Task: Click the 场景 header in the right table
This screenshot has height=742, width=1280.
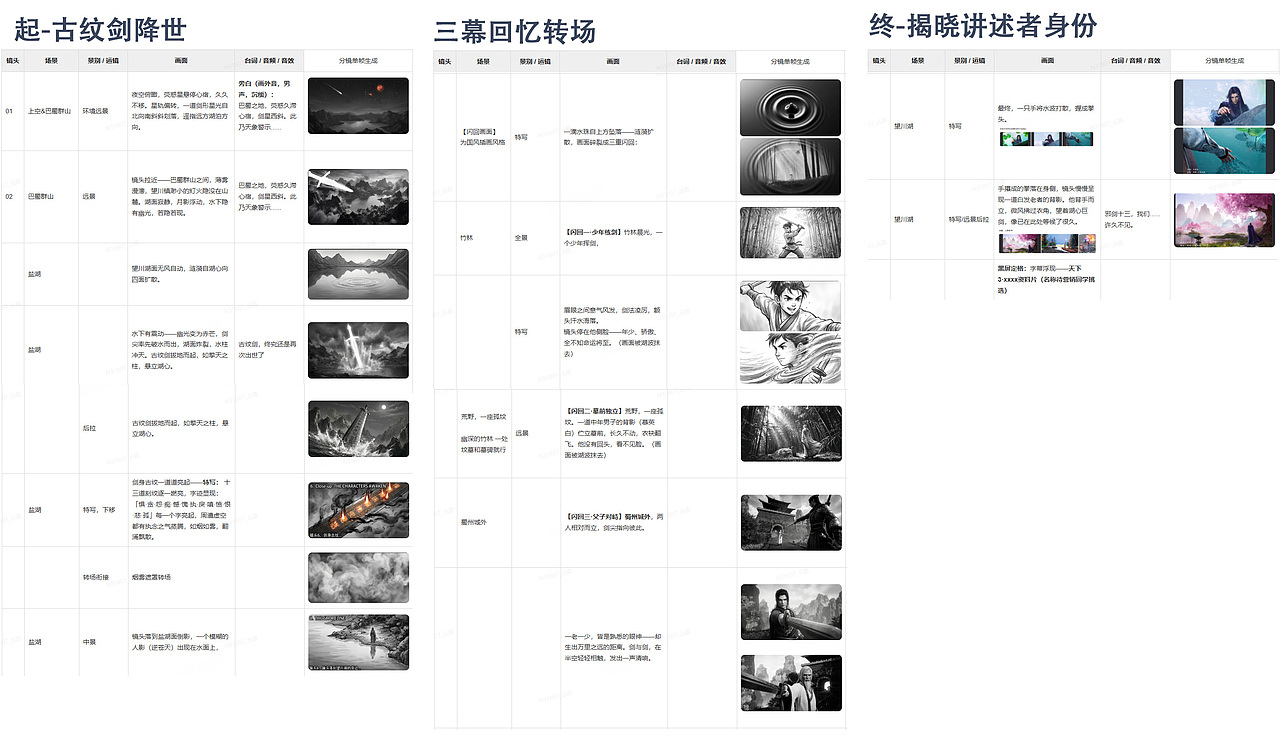Action: (x=918, y=61)
